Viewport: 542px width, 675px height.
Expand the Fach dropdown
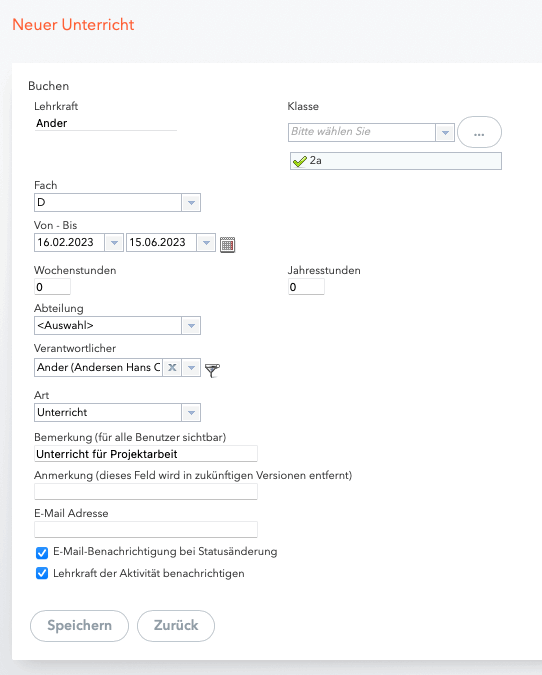click(x=191, y=202)
